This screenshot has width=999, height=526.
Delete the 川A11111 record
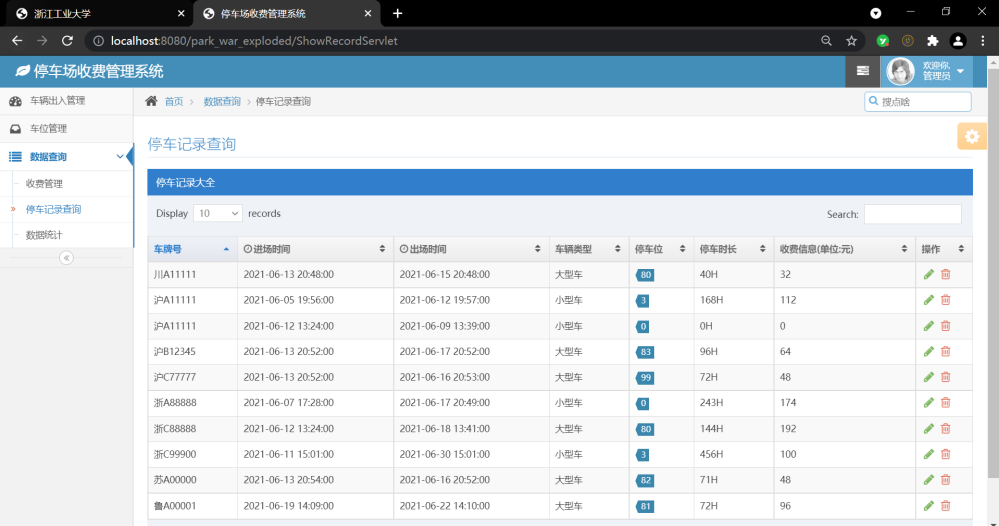click(x=945, y=274)
